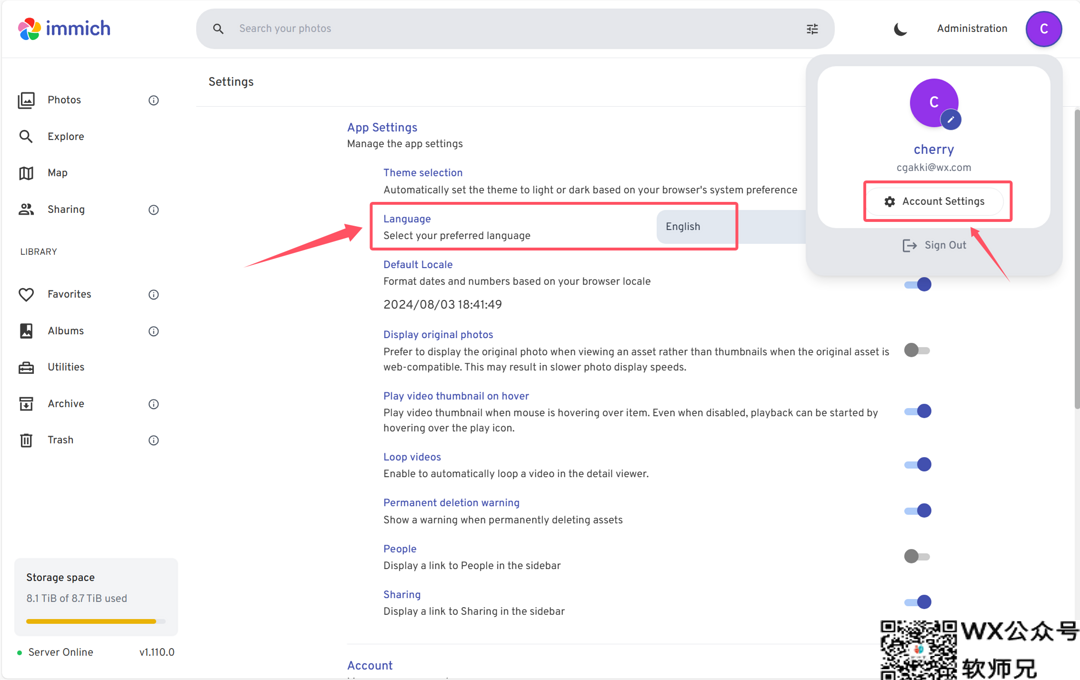This screenshot has height=680, width=1080.
Task: Show info icon next to Sharing in sidebar
Action: point(154,210)
